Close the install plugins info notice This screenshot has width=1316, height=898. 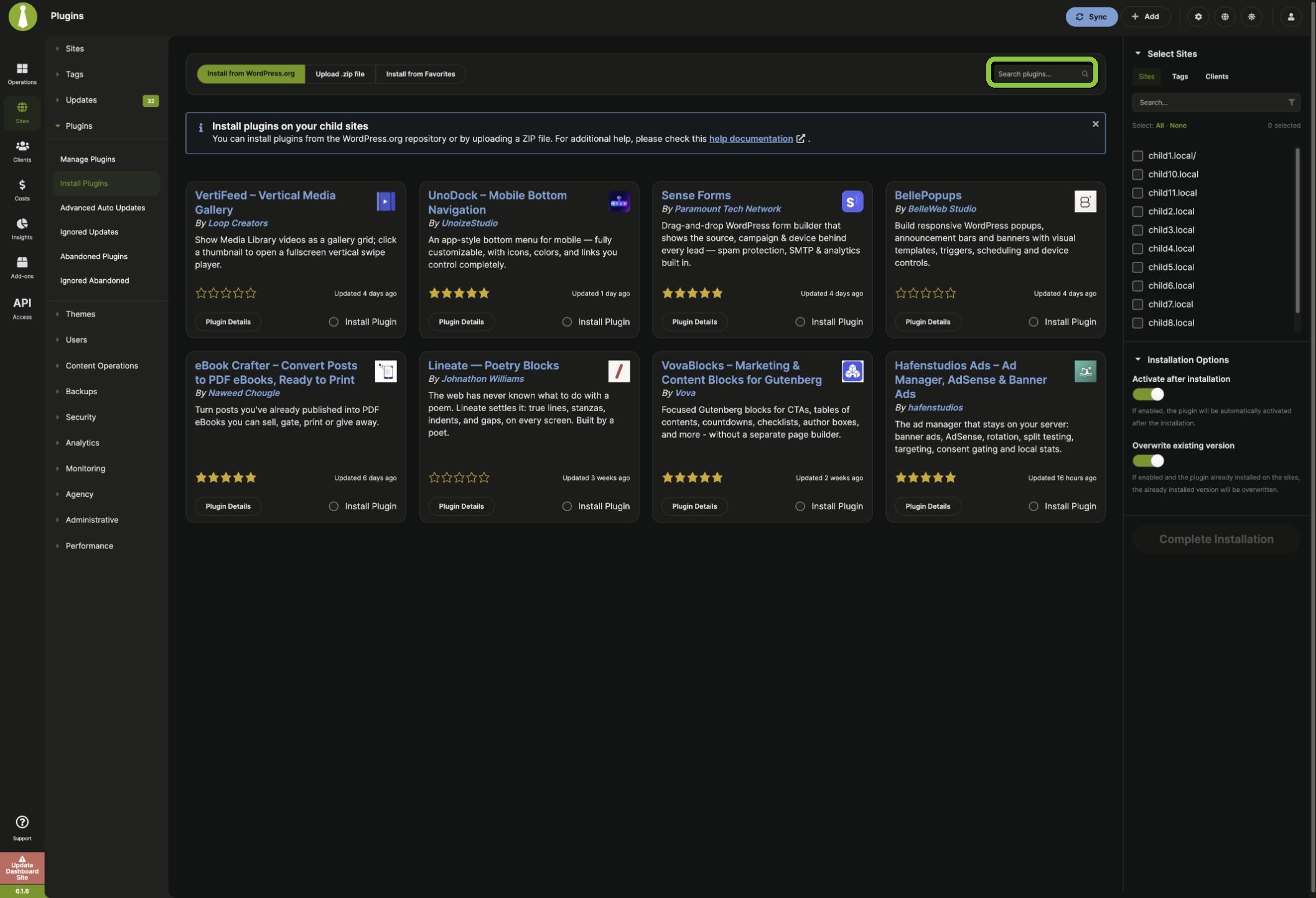(1095, 124)
